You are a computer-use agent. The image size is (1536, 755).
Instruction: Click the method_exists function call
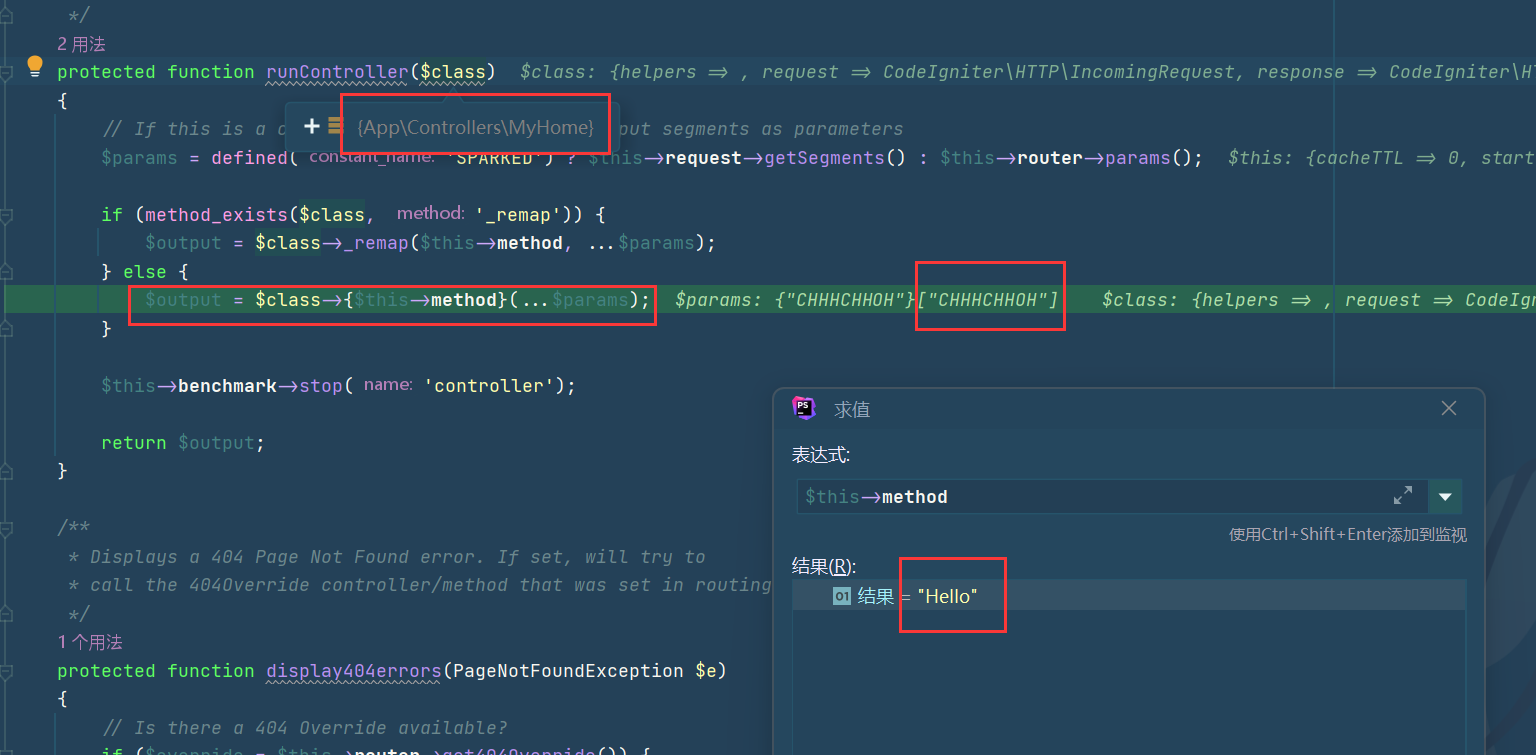click(216, 214)
